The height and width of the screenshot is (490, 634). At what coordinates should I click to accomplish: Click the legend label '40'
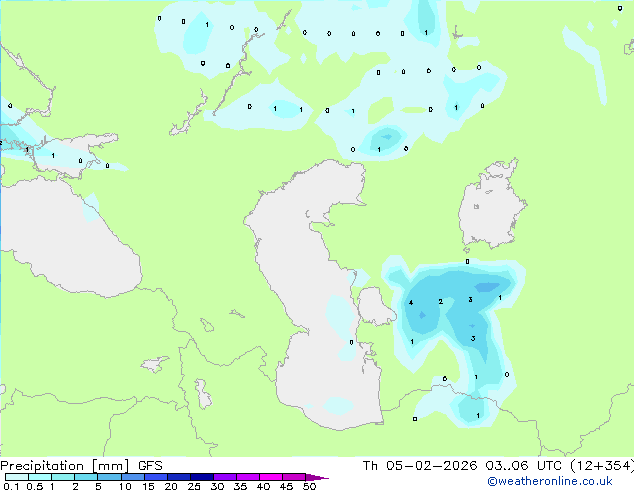coord(263,486)
